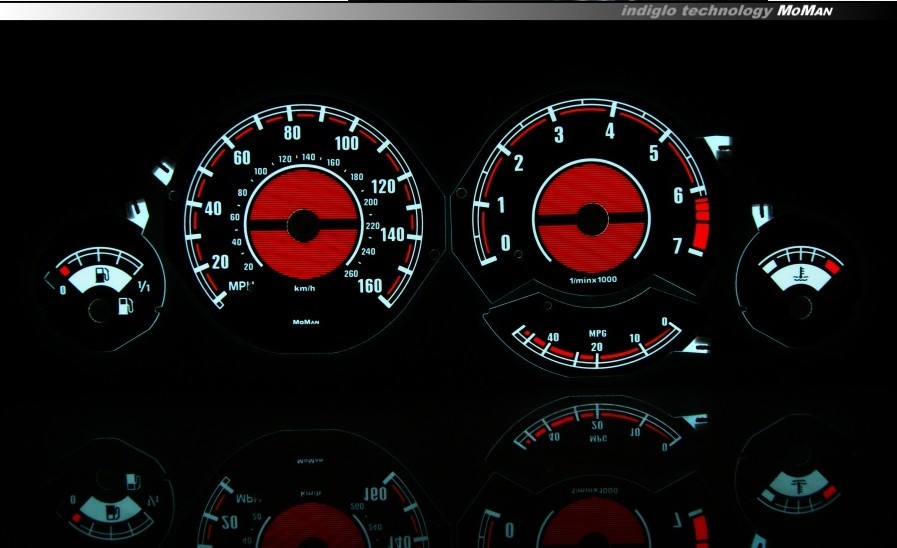897x548 pixels.
Task: Click the small 240 on the inner km/h scale
Action: 368,251
